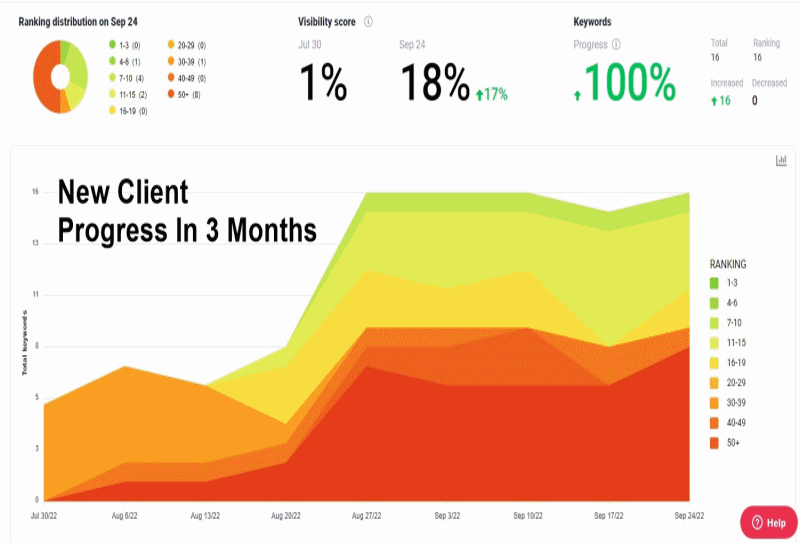Click the 16-19 color swatch in chart legend
Viewport: 800px width, 543px height.
pyautogui.click(x=713, y=362)
